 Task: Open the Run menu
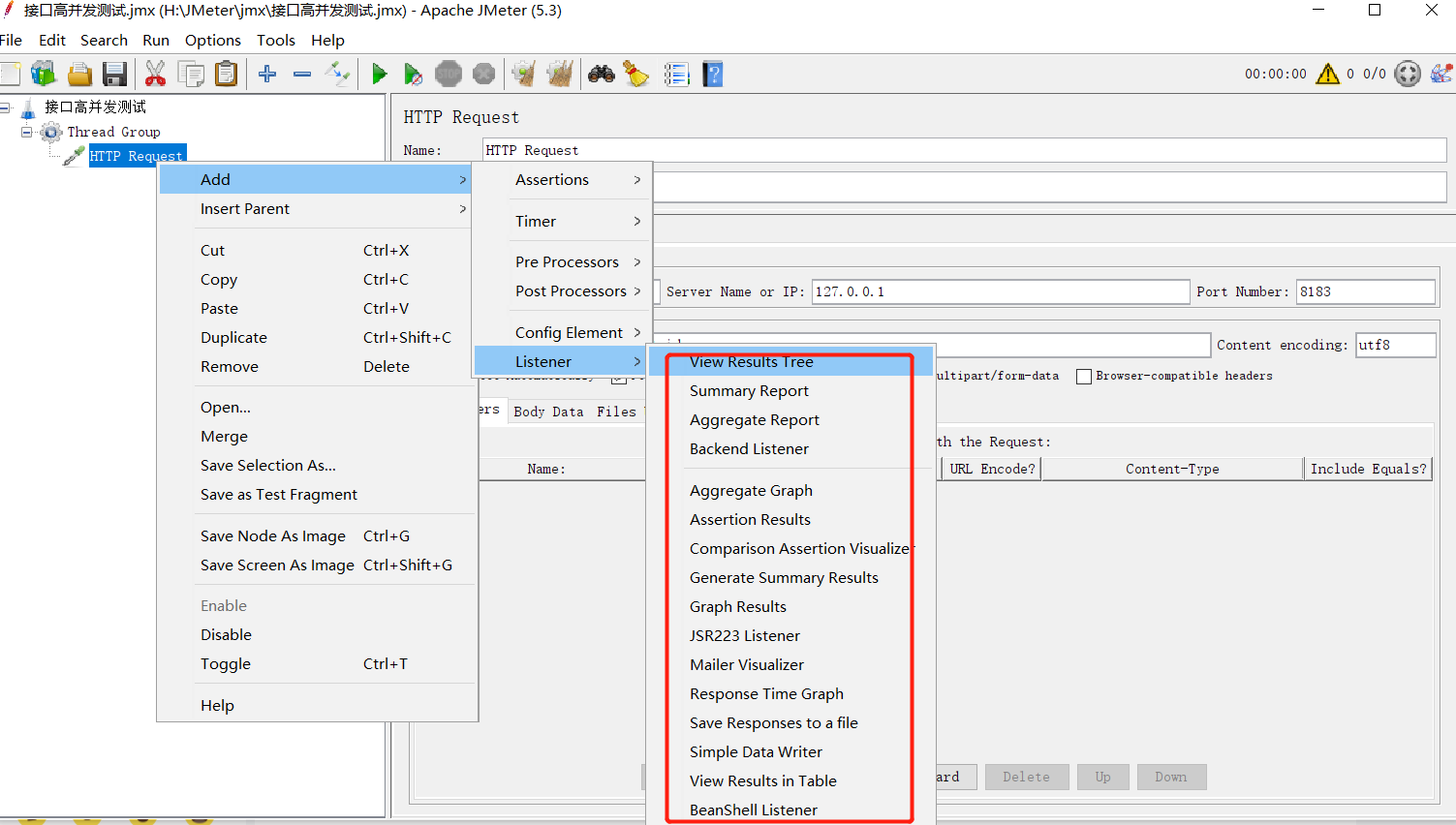[156, 40]
